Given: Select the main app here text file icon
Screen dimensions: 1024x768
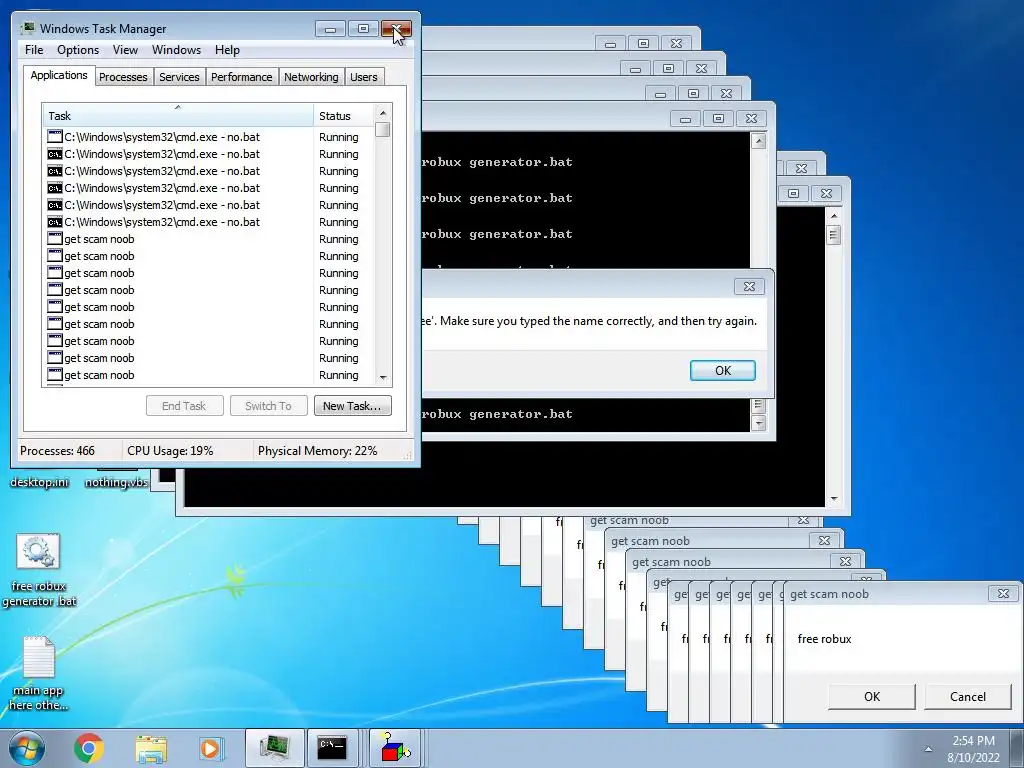Looking at the screenshot, I should [x=39, y=673].
